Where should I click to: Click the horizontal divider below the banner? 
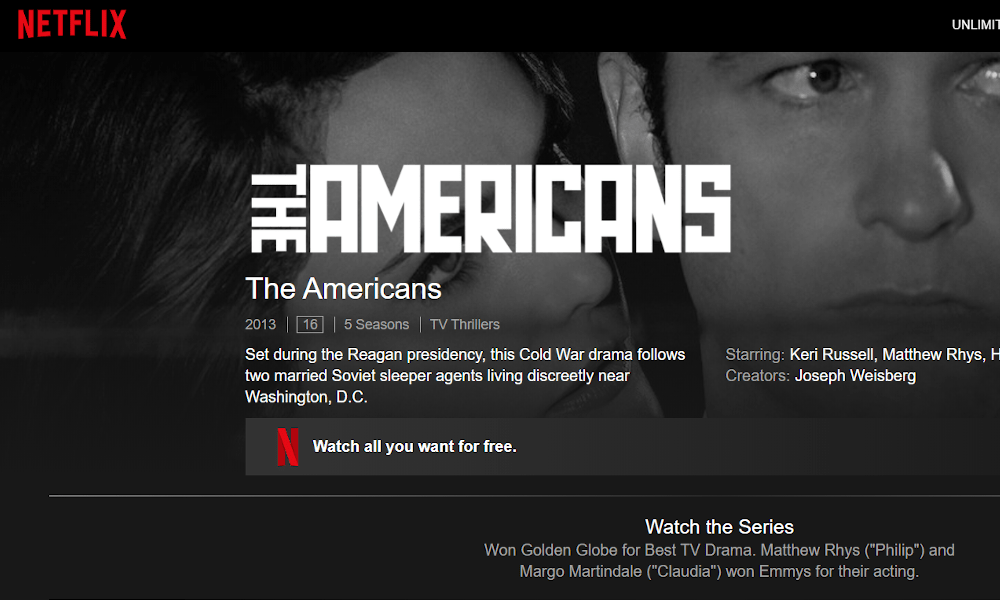click(x=524, y=495)
